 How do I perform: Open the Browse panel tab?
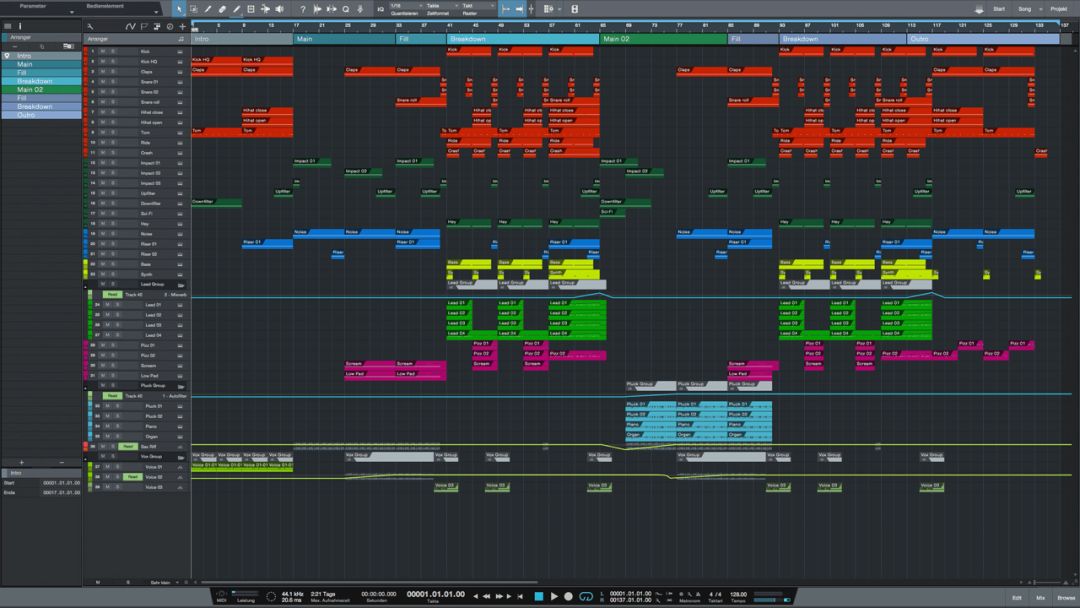click(x=1065, y=597)
